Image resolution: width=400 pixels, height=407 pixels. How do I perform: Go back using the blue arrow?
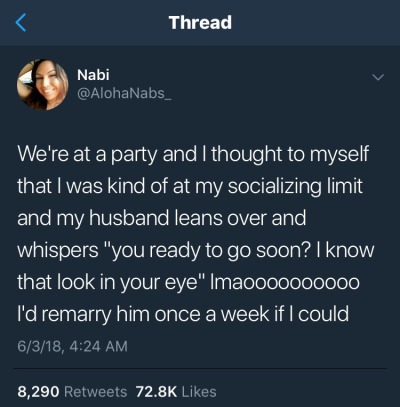click(21, 23)
